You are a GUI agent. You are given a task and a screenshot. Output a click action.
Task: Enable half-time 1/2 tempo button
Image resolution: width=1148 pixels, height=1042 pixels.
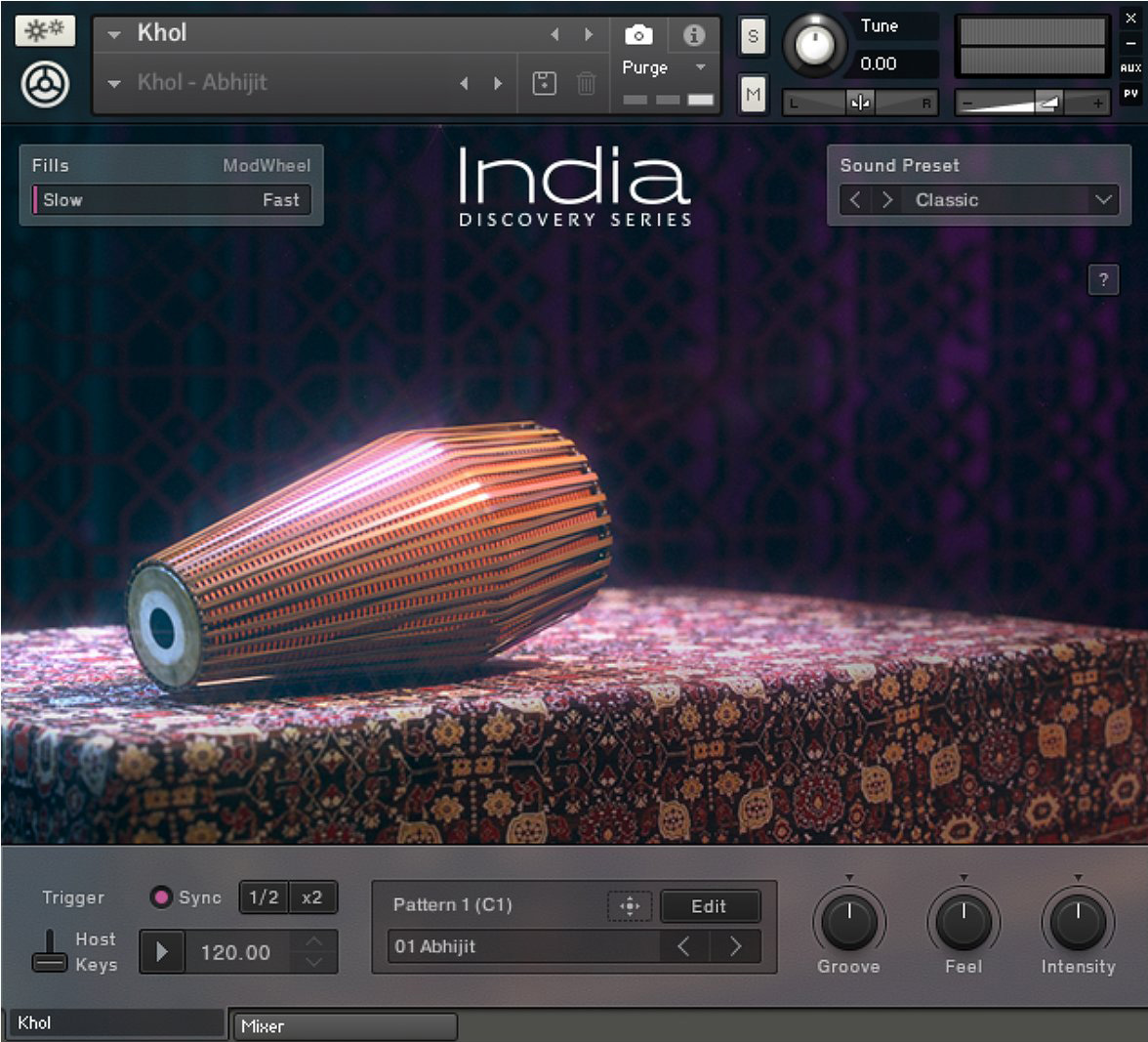pos(264,897)
